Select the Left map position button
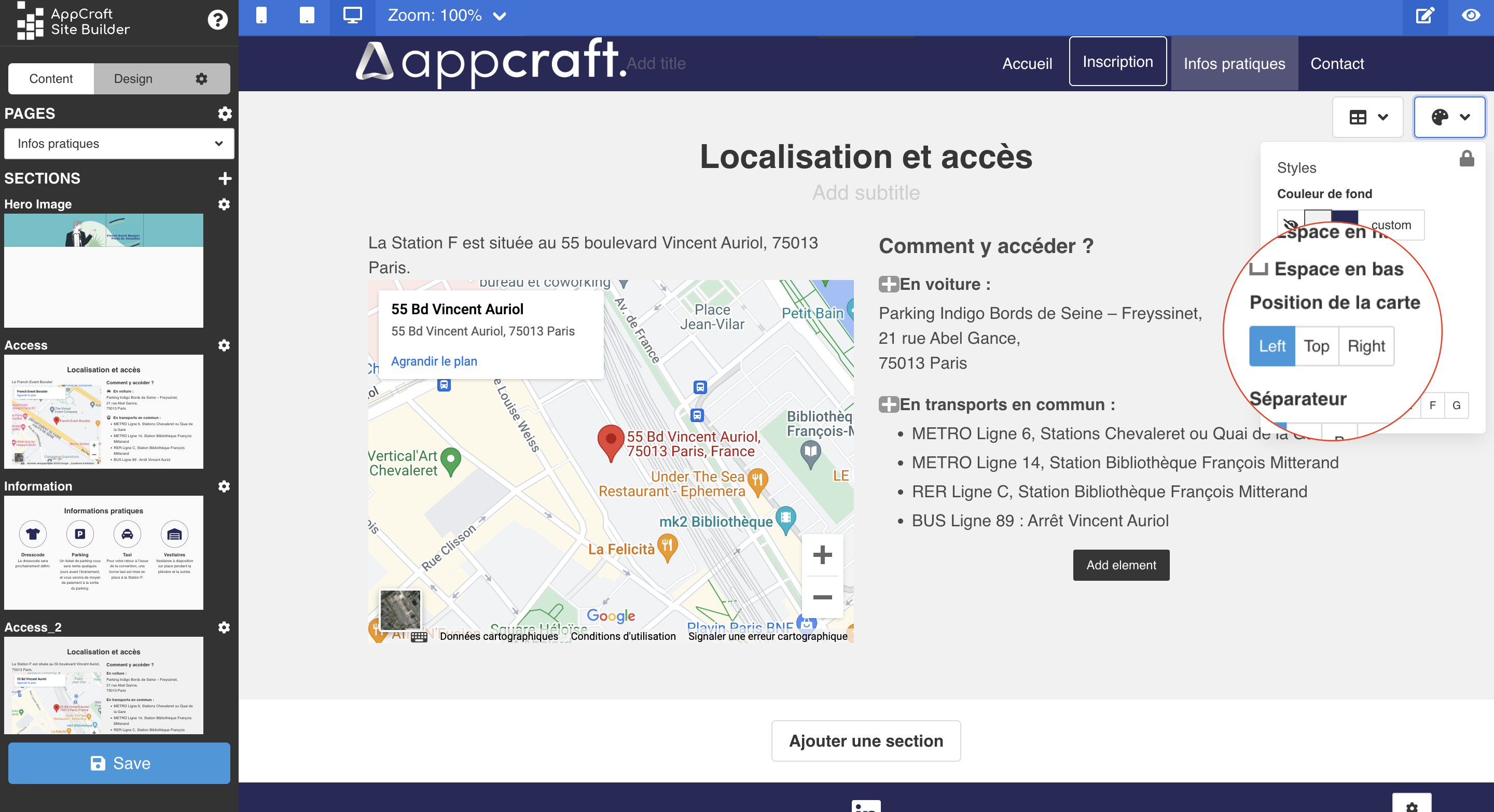This screenshot has height=812, width=1494. pyautogui.click(x=1272, y=346)
